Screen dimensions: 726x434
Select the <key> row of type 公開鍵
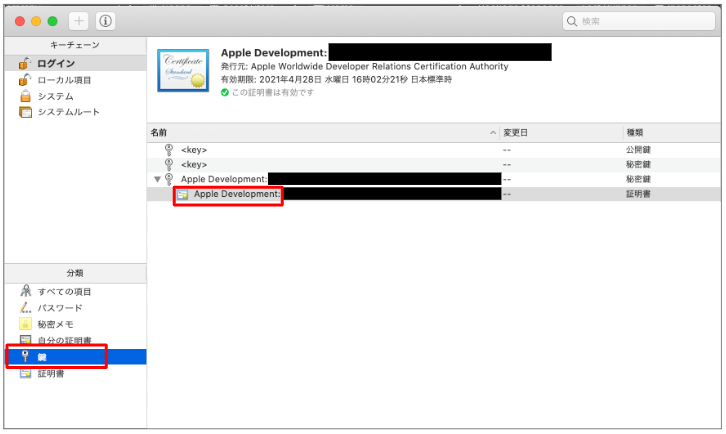434,150
